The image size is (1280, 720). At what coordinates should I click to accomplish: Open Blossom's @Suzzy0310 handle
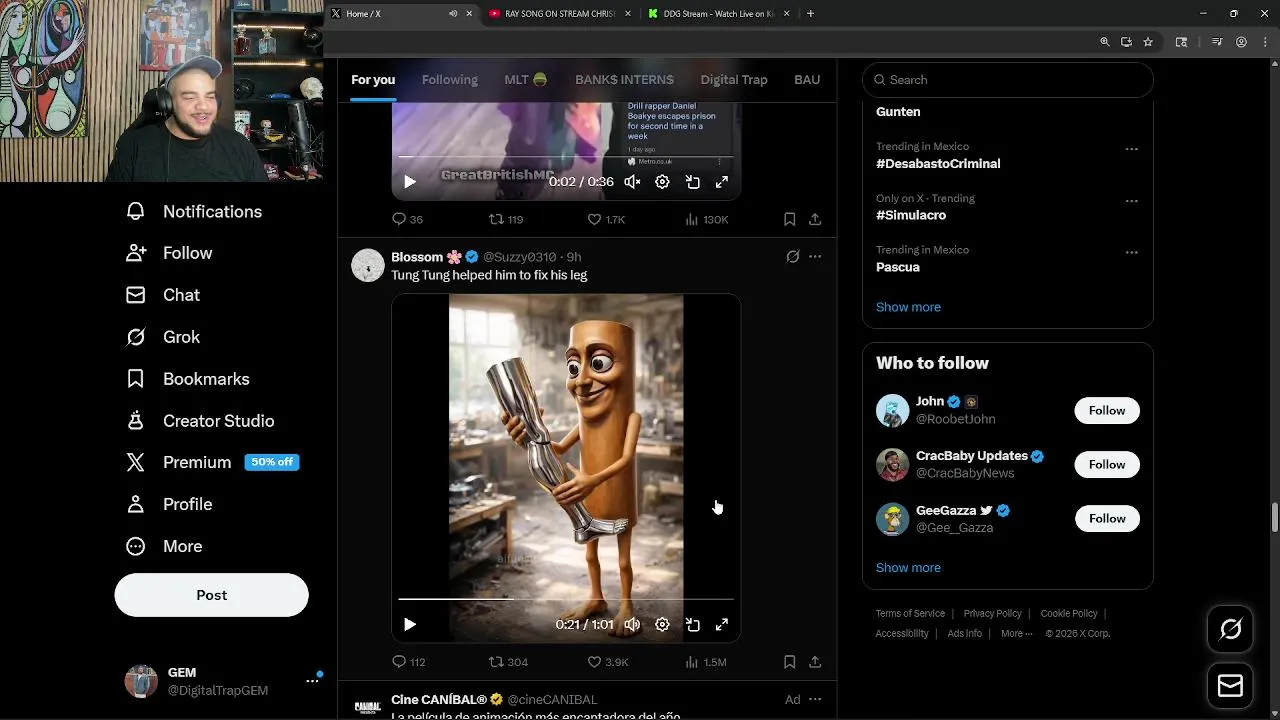[x=519, y=257]
